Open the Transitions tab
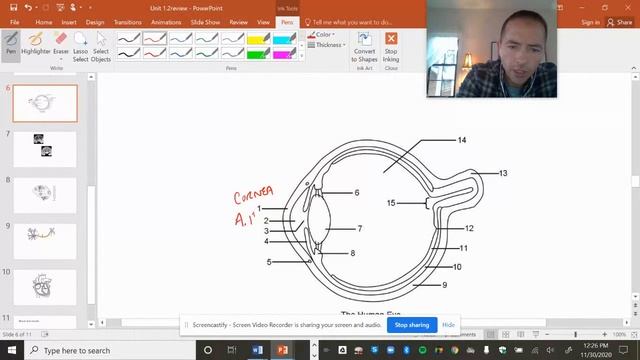The width and height of the screenshot is (640, 360). [128, 22]
